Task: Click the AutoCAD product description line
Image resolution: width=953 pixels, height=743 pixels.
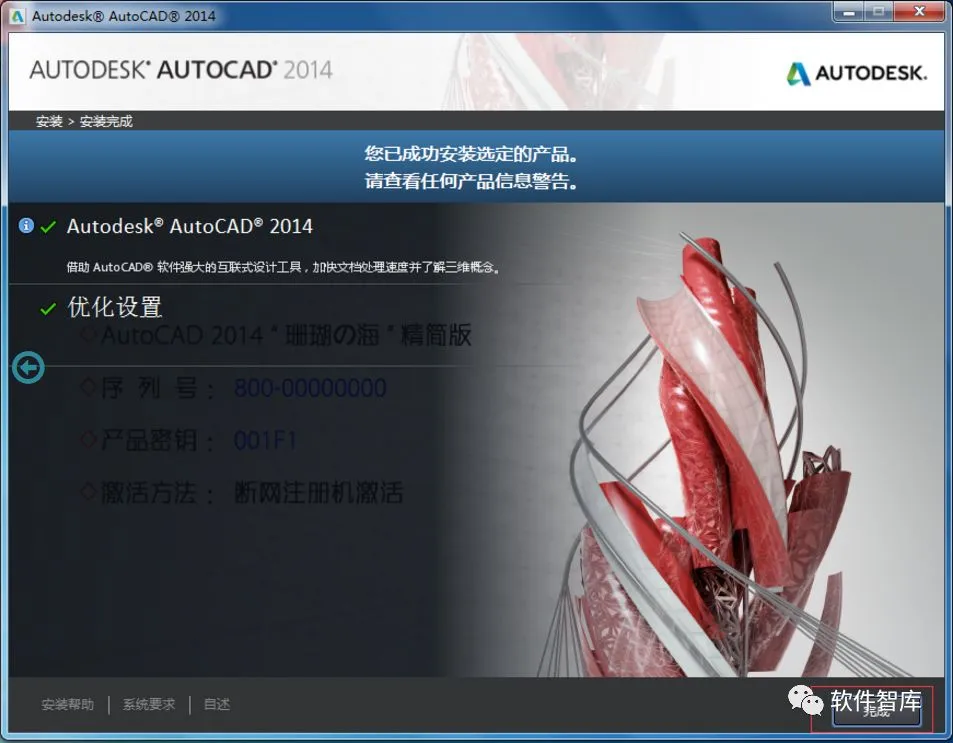Action: [284, 267]
